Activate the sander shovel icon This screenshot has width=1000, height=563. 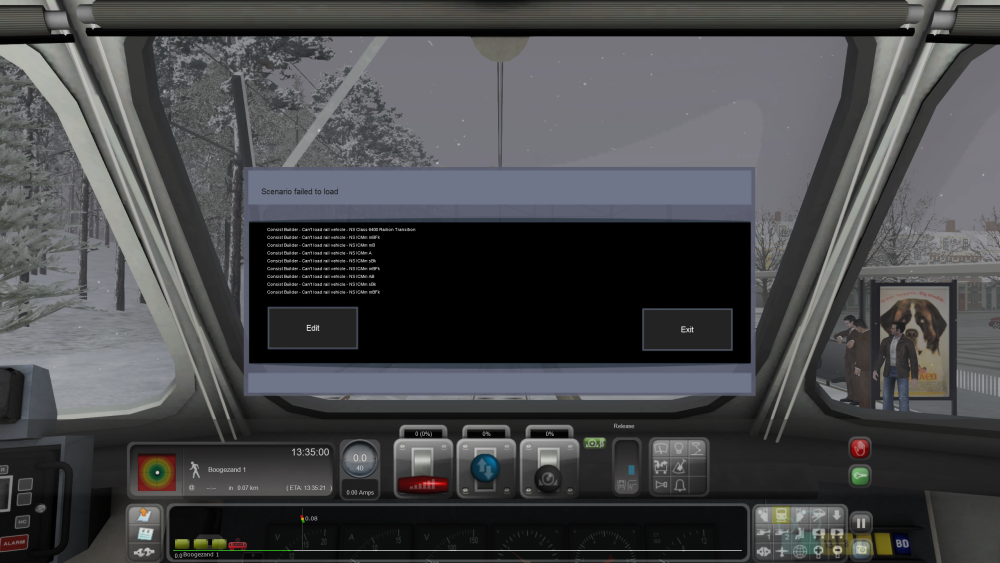click(x=679, y=467)
